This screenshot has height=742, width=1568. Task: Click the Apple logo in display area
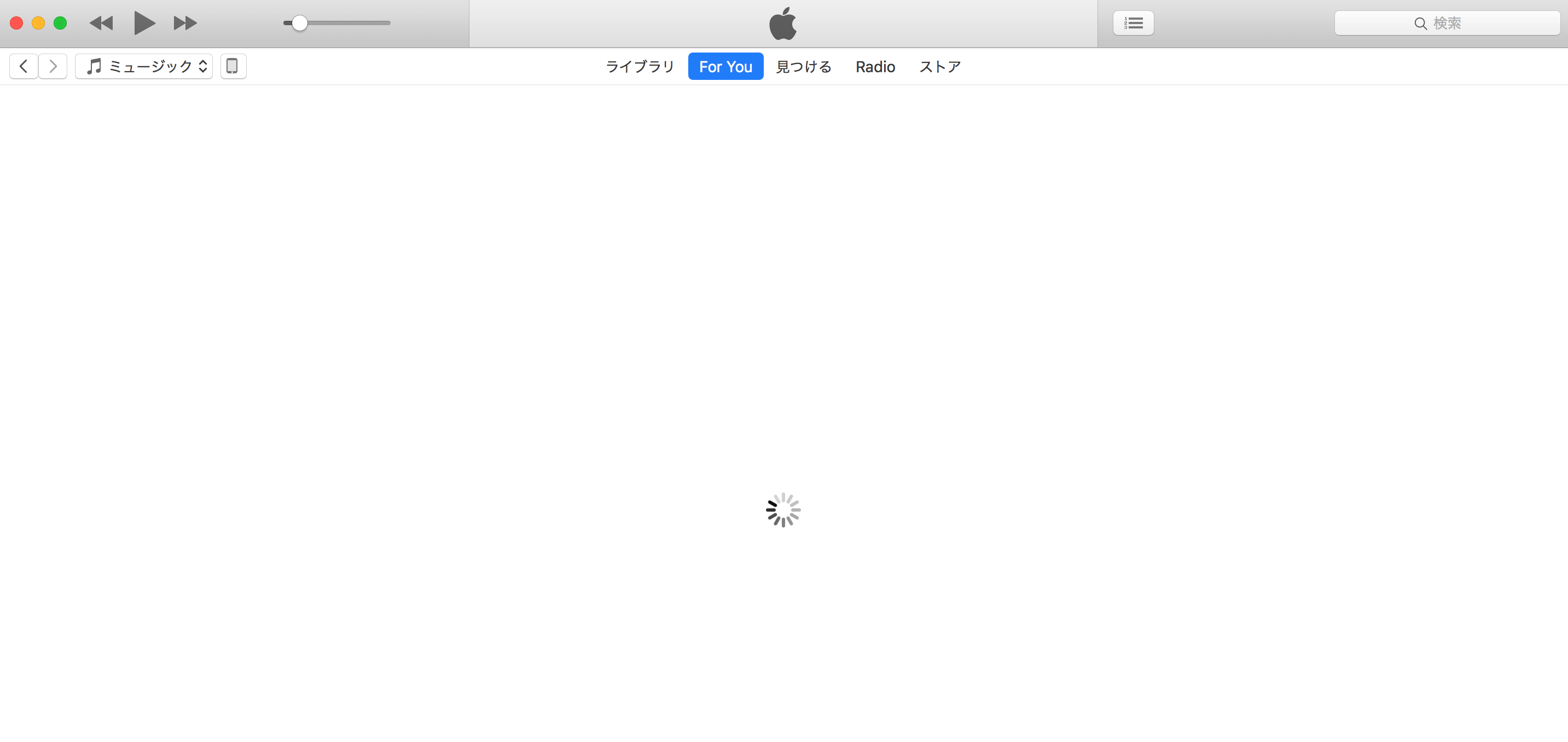[783, 24]
